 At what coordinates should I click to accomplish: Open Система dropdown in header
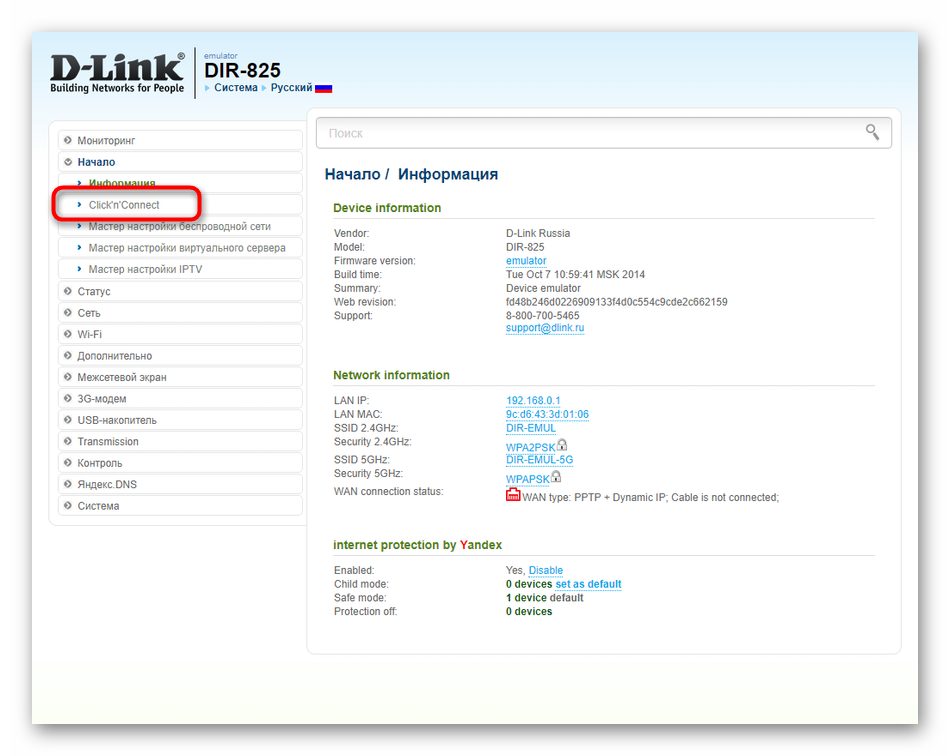click(x=235, y=88)
